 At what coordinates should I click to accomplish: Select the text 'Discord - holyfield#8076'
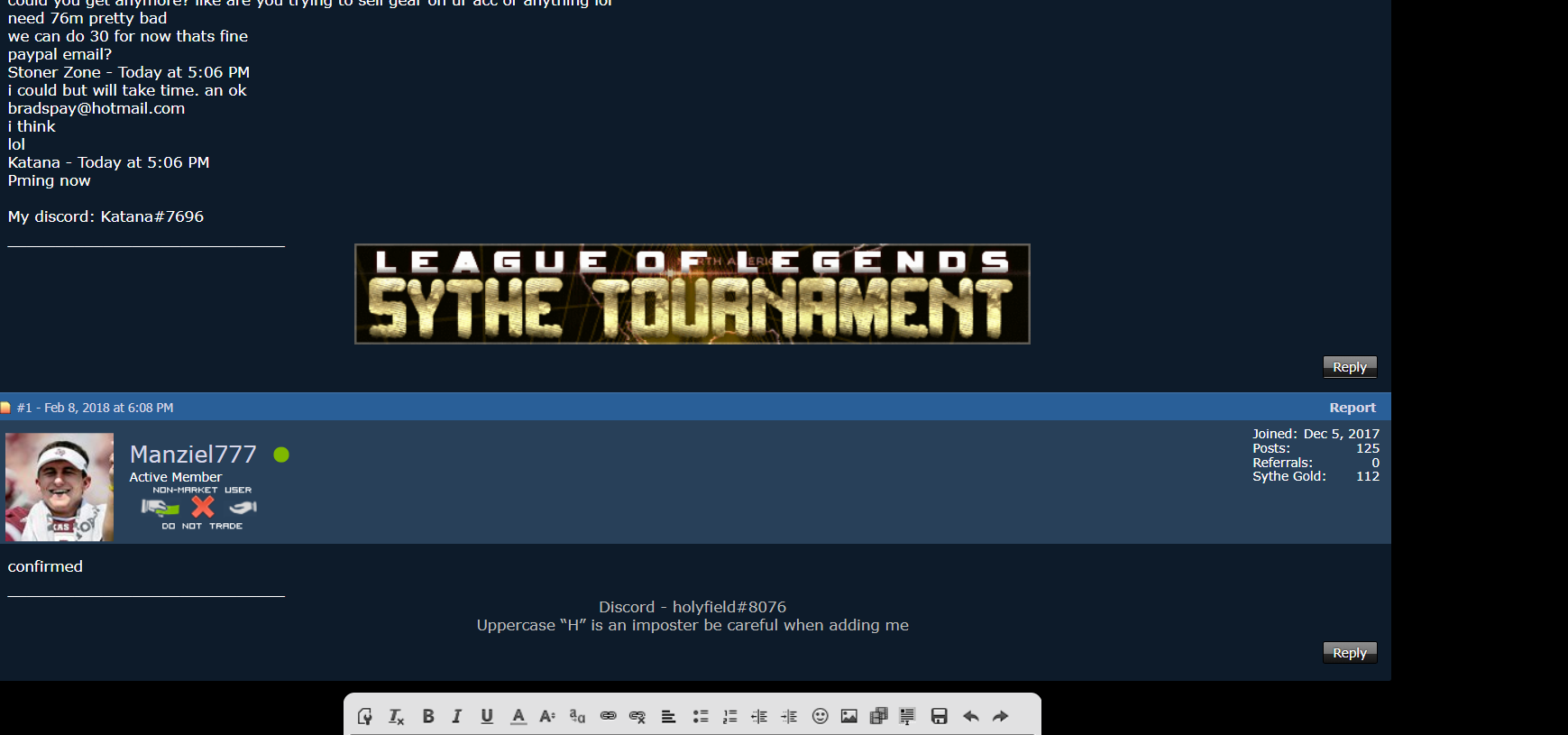692,607
